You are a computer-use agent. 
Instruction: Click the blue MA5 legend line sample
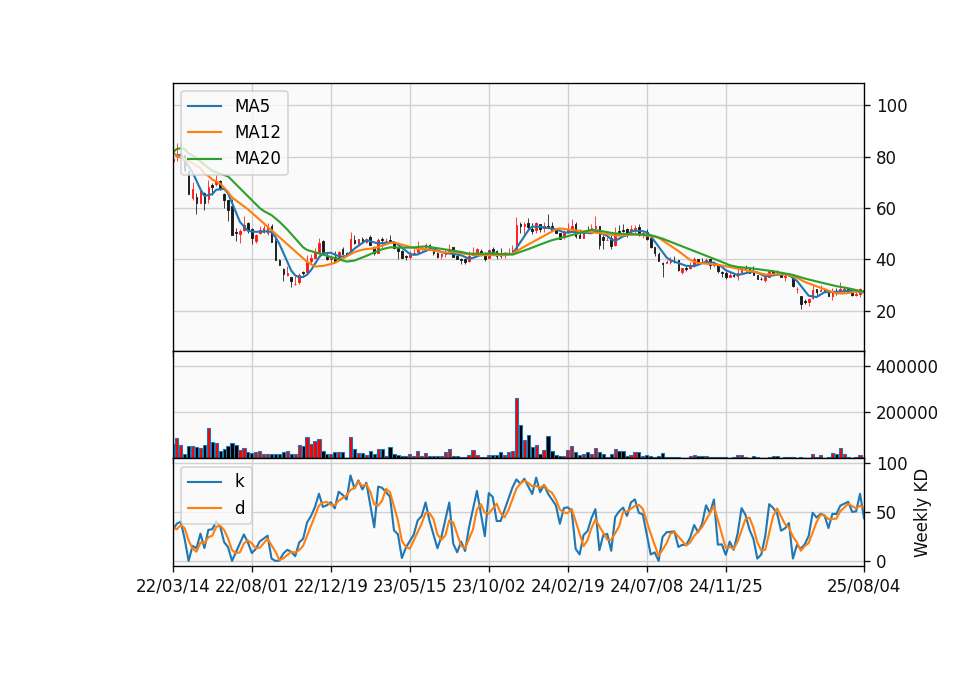click(204, 106)
